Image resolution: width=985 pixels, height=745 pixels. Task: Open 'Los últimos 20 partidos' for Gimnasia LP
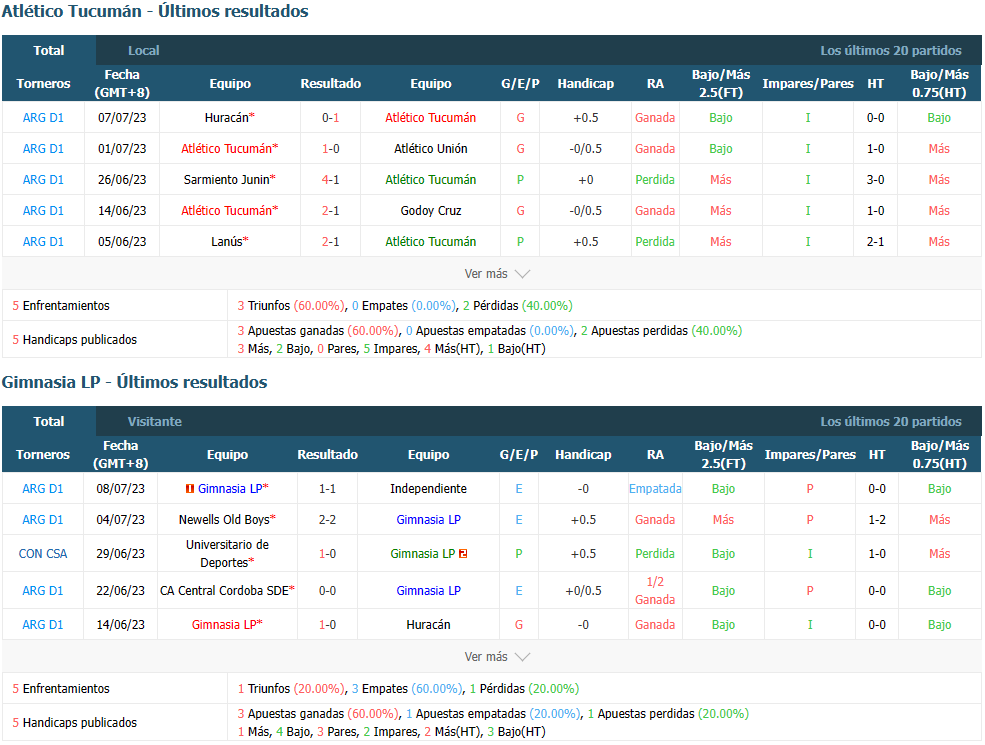pyautogui.click(x=891, y=421)
